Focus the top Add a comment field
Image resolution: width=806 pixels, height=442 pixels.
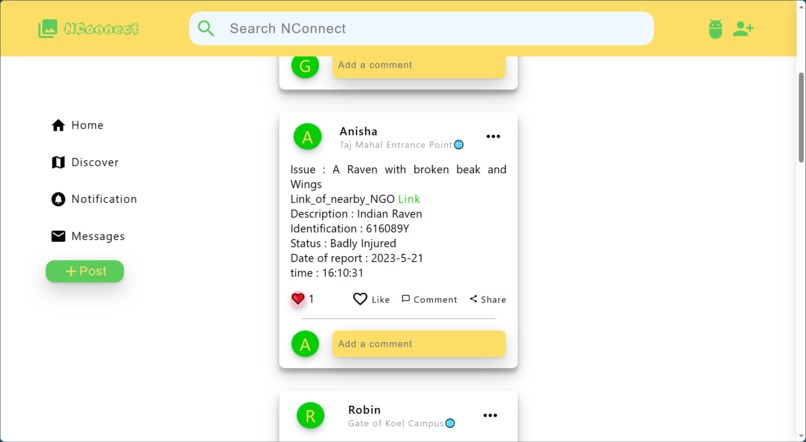419,67
